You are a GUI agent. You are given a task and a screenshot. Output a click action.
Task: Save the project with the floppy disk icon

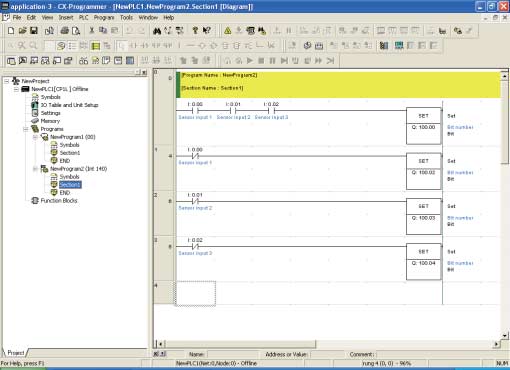(x=34, y=31)
